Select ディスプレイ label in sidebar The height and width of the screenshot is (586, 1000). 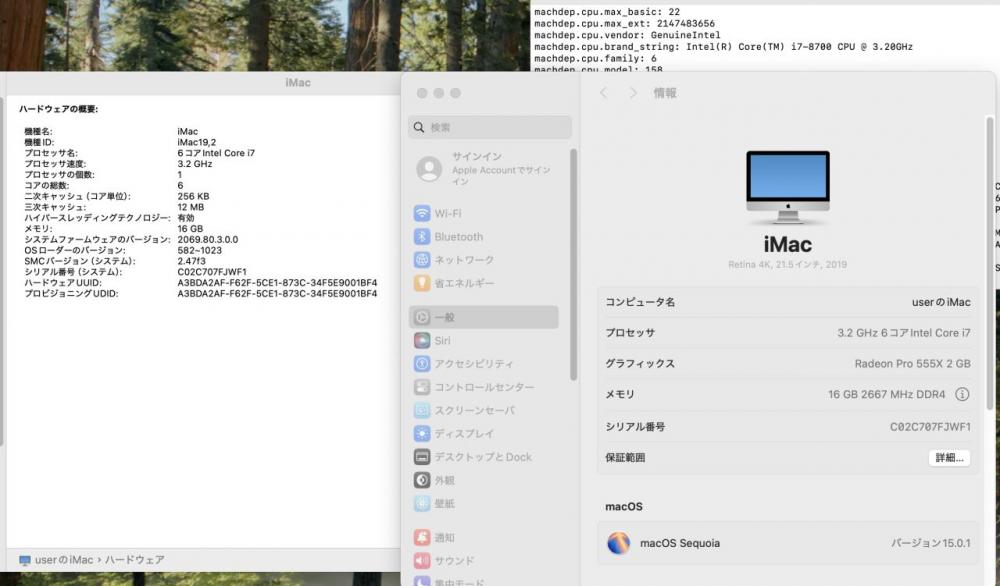[464, 434]
